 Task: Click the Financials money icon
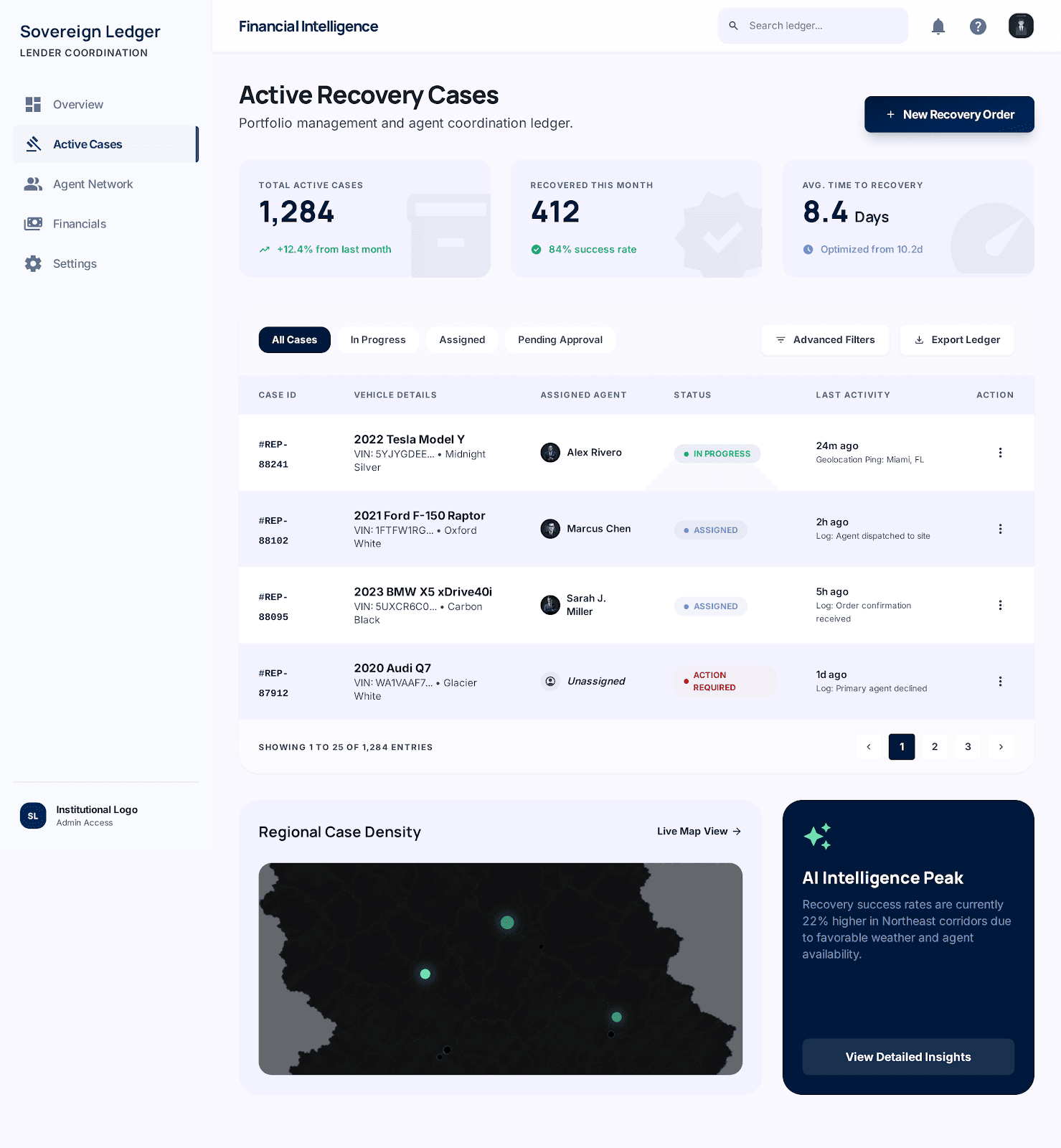[33, 224]
